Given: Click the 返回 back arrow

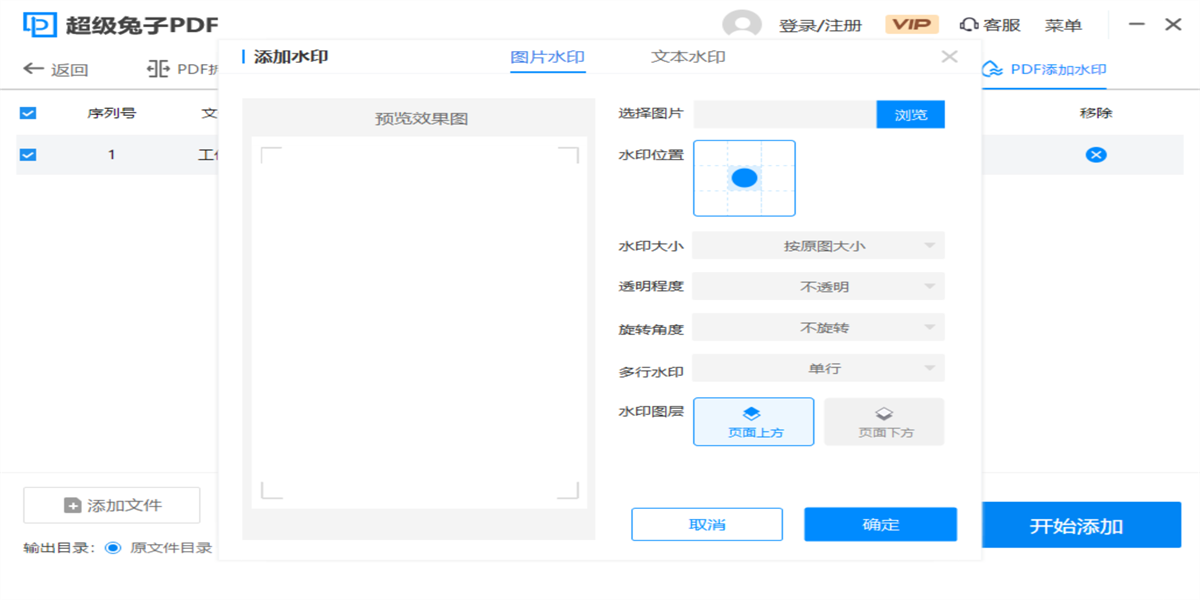Looking at the screenshot, I should coord(35,69).
